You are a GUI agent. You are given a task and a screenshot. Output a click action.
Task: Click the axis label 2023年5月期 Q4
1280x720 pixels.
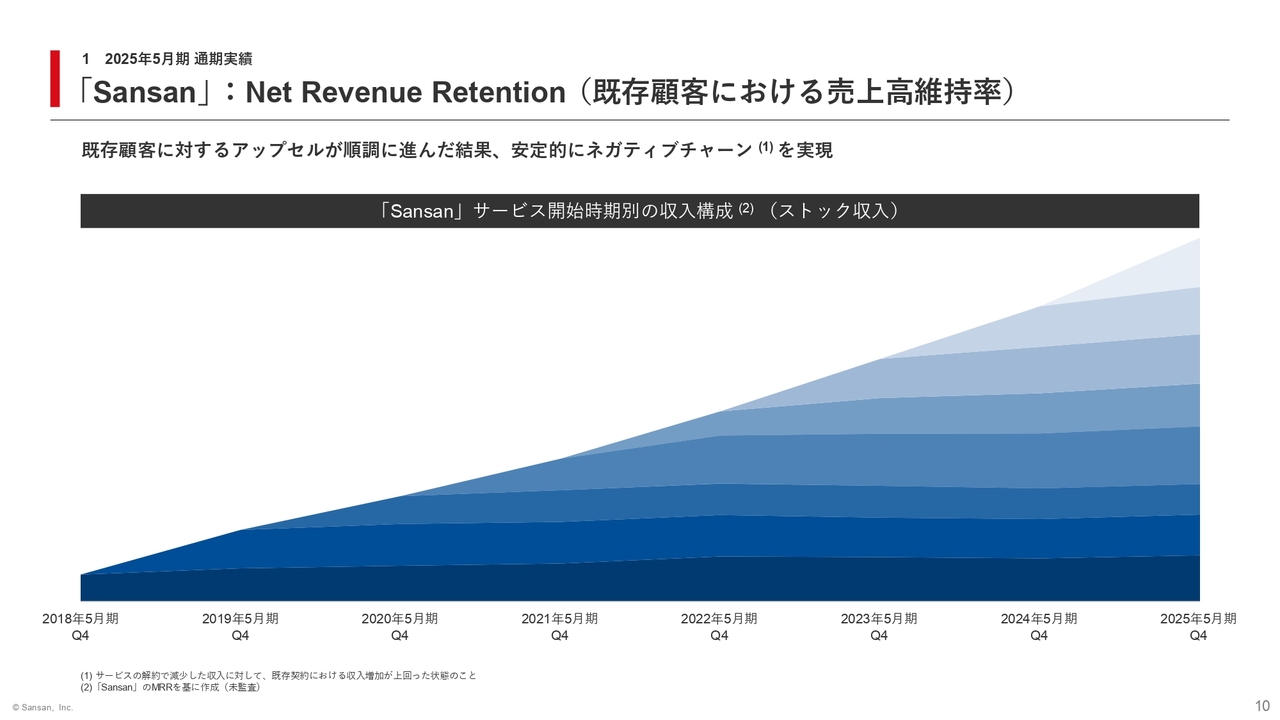(x=879, y=627)
